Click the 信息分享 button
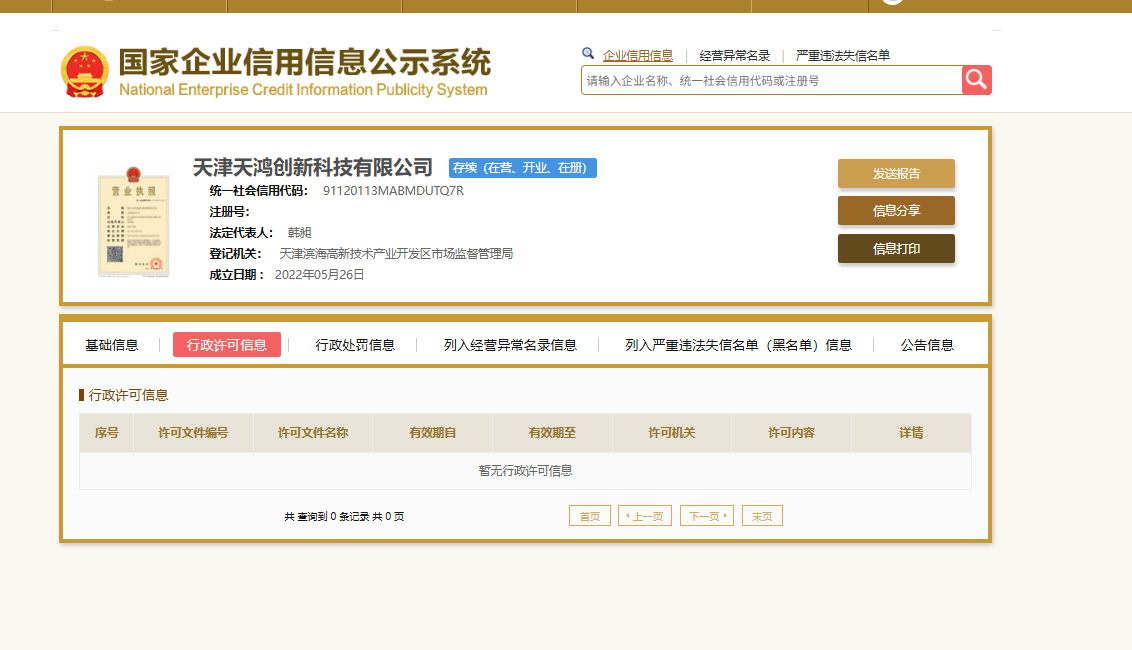Viewport: 1132px width, 650px height. (x=896, y=211)
